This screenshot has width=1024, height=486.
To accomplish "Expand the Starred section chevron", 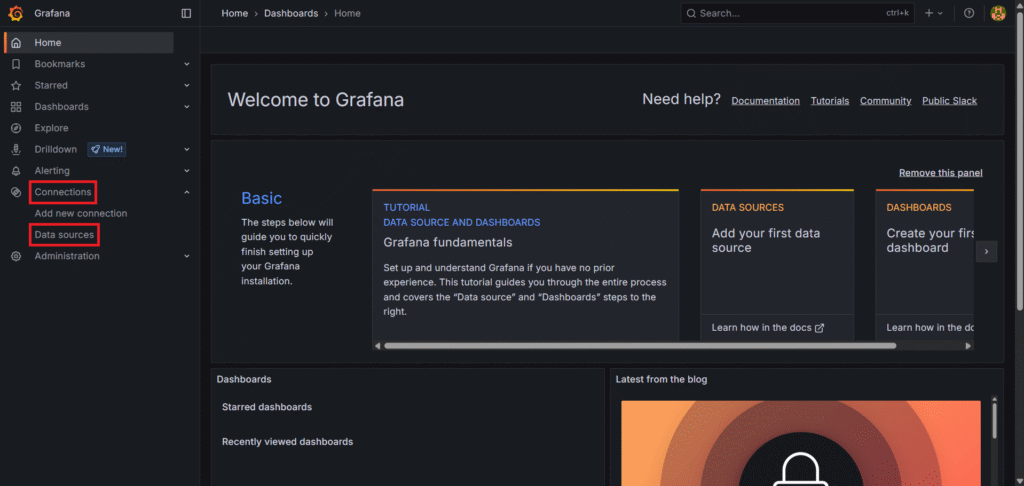I will coord(187,86).
